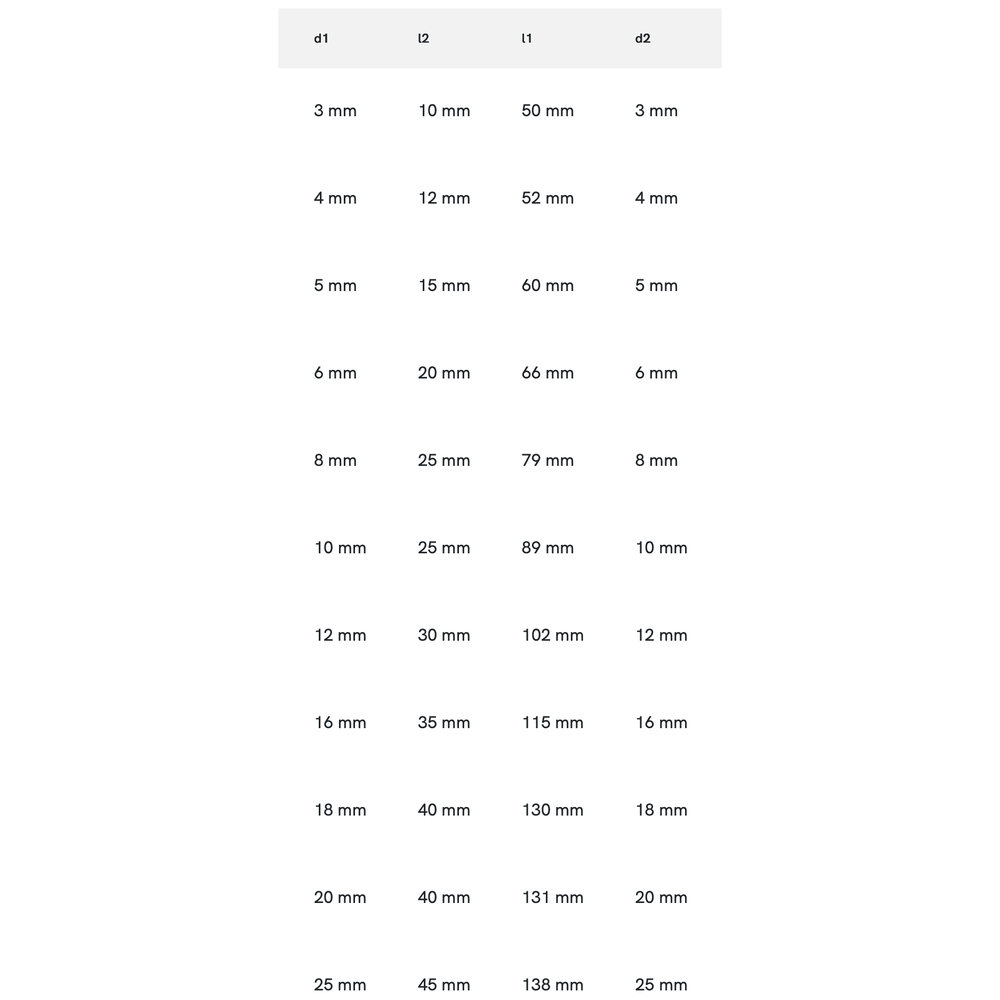Click the l1 column header
This screenshot has width=1000, height=1000.
click(527, 39)
